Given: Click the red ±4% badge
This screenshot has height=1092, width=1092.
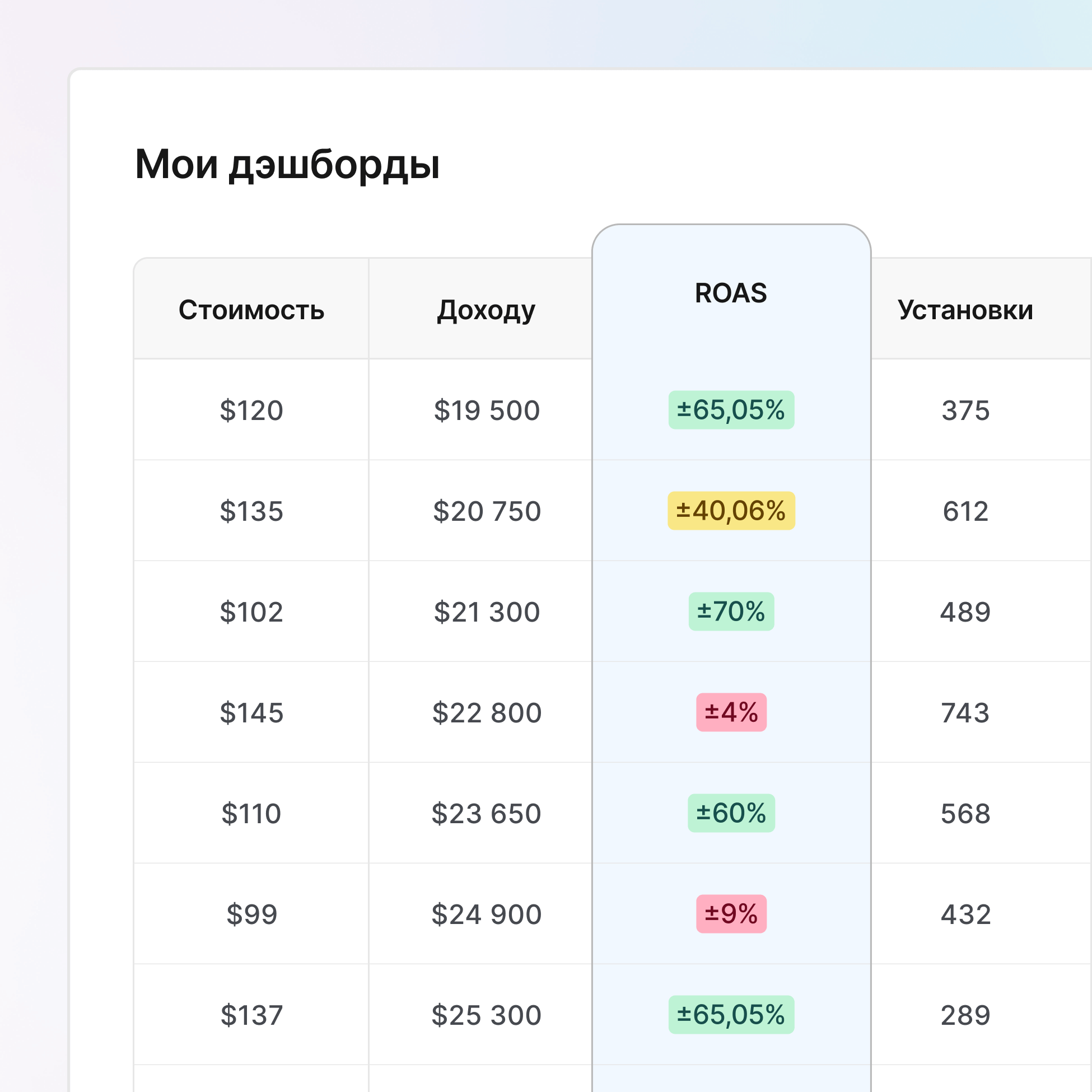Looking at the screenshot, I should [x=731, y=712].
